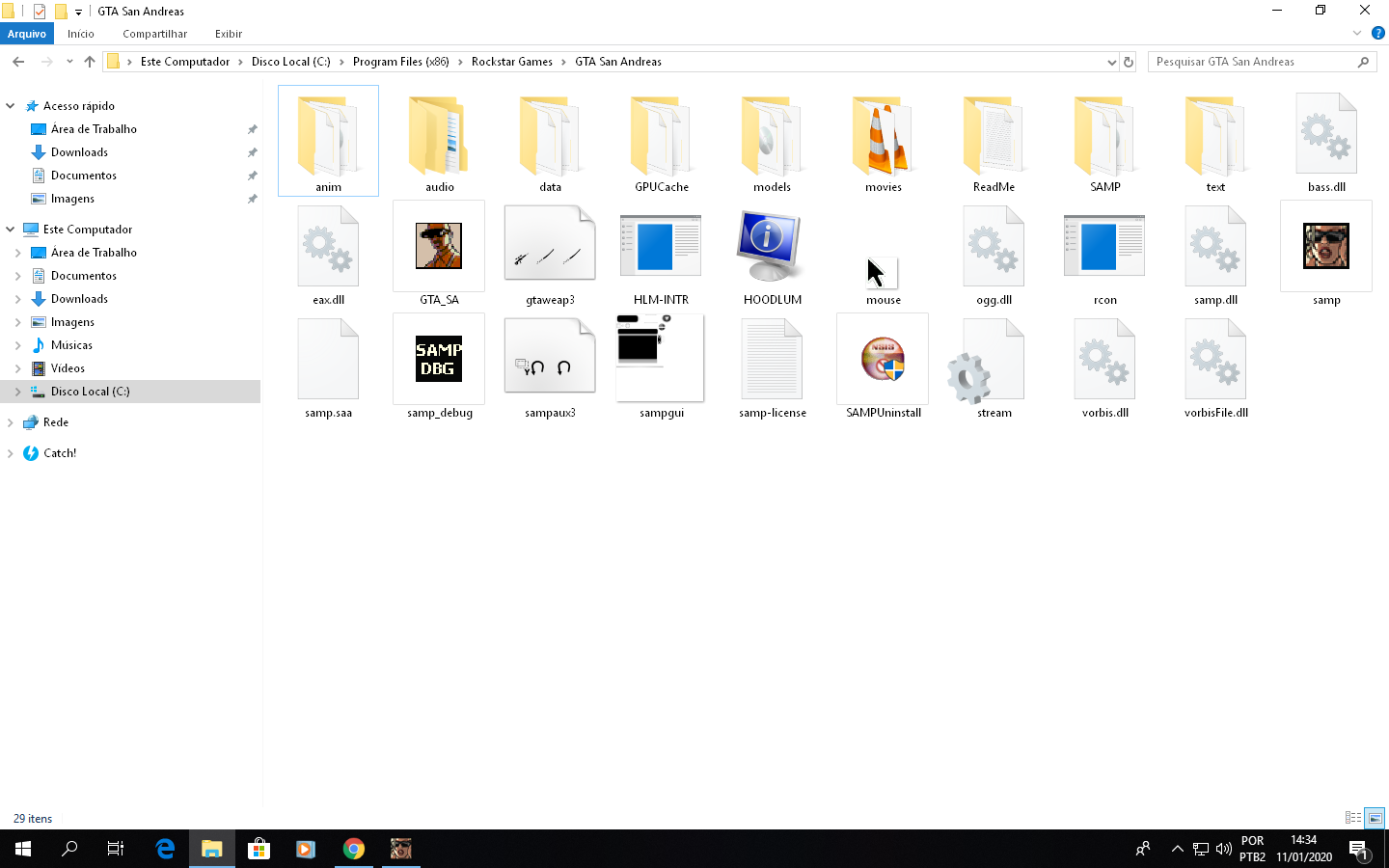The image size is (1389, 868).
Task: Collapse the Este Computador tree section
Action: [11, 230]
